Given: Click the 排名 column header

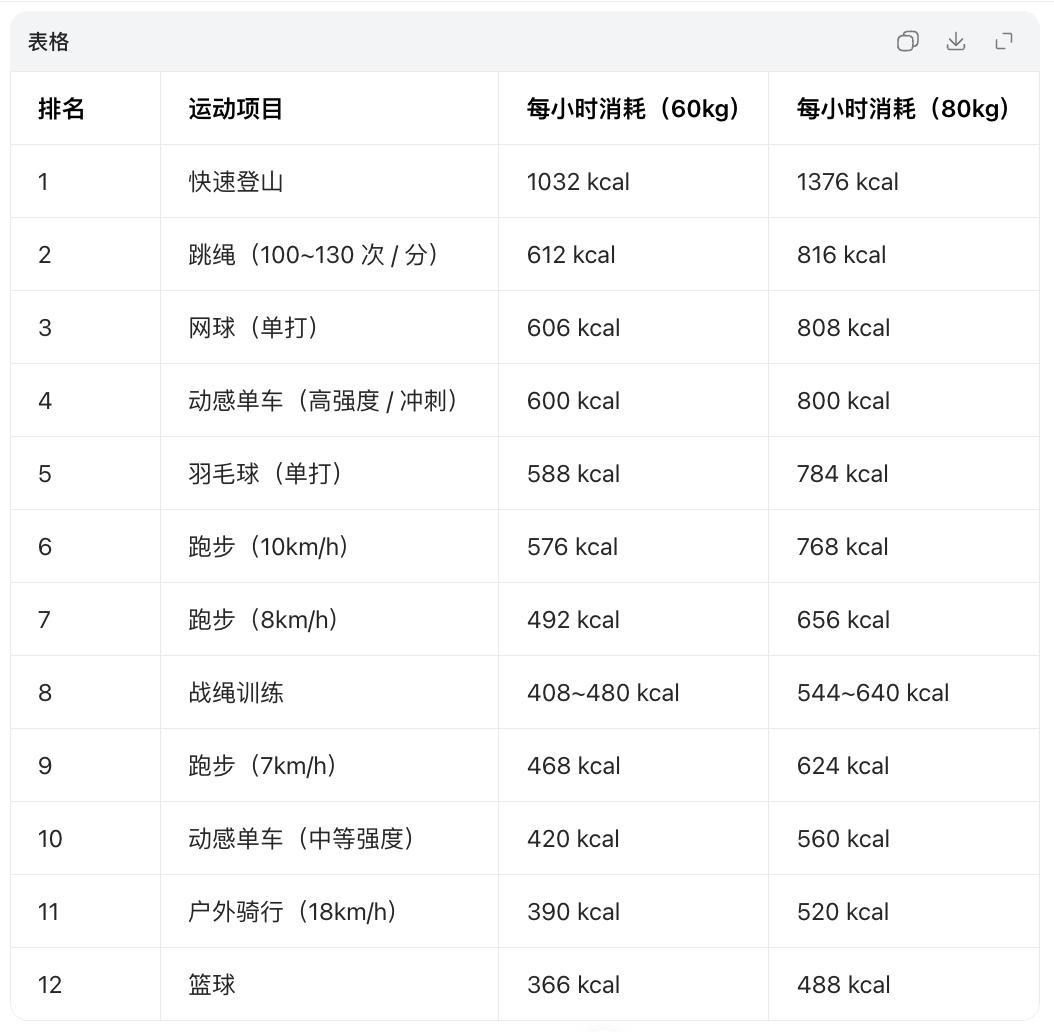Looking at the screenshot, I should coord(62,109).
